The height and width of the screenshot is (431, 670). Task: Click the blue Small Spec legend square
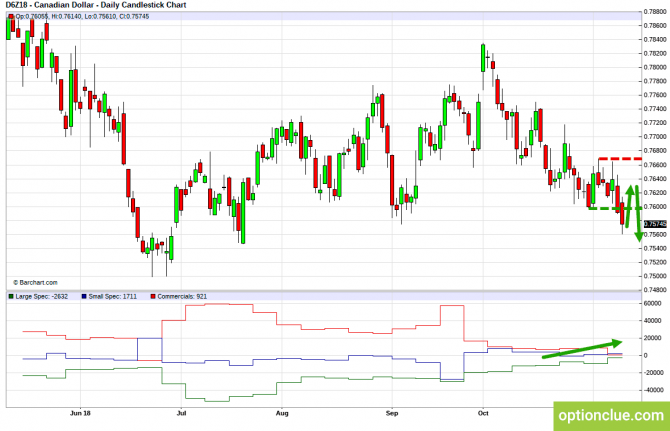pyautogui.click(x=84, y=296)
